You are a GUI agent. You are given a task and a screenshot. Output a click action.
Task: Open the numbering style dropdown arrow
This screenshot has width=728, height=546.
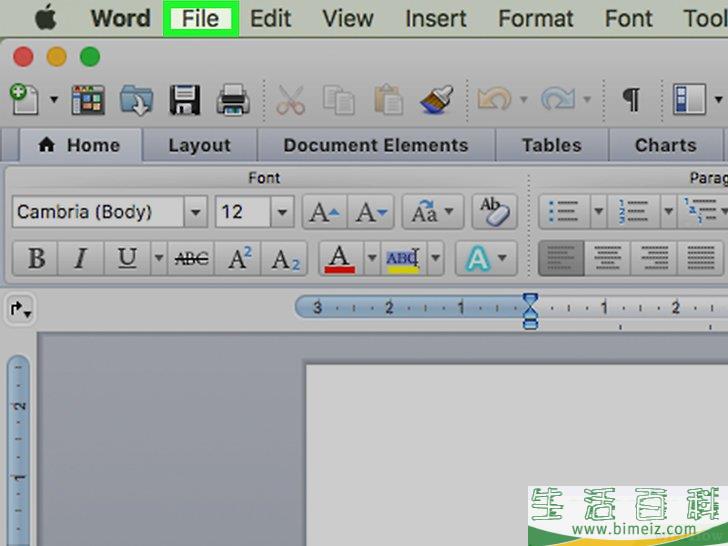(x=669, y=212)
